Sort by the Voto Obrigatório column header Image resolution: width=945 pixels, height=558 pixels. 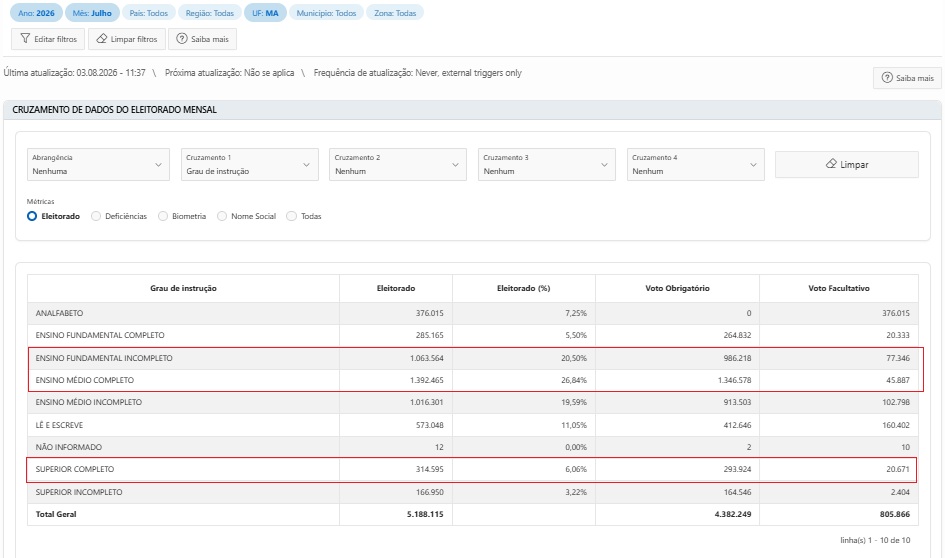coord(677,288)
